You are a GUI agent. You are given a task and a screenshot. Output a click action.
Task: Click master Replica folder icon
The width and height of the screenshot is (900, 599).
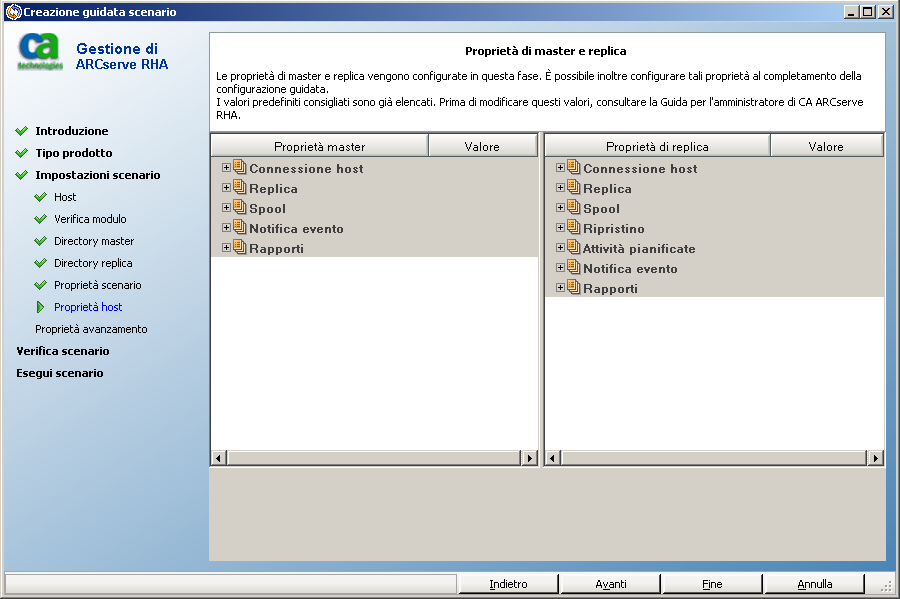tap(239, 187)
